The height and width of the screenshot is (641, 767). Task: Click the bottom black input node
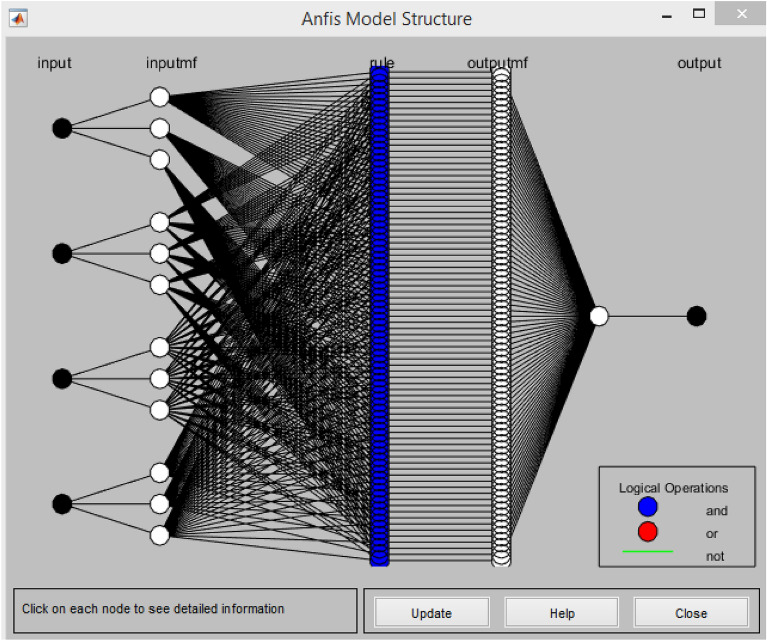pyautogui.click(x=62, y=503)
